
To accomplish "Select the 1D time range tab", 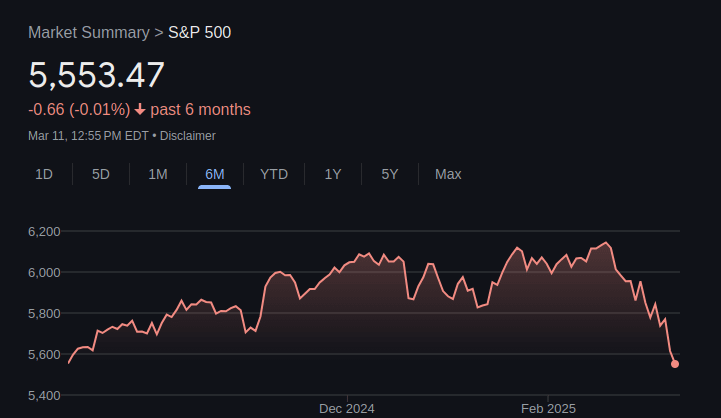I will (x=44, y=174).
